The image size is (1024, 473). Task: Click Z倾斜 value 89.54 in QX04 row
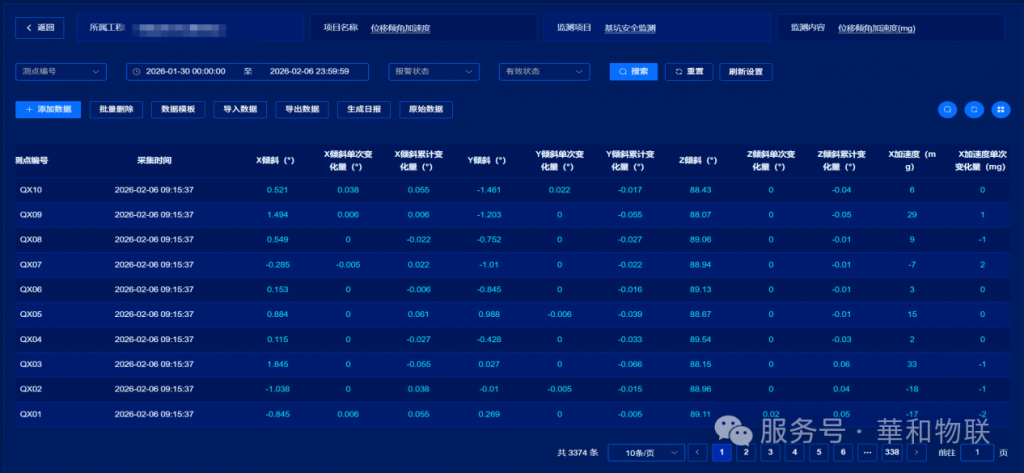tap(700, 339)
